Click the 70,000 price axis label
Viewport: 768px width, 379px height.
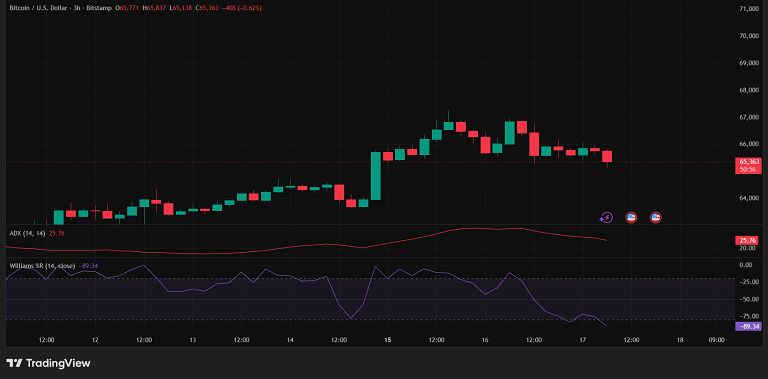point(749,36)
